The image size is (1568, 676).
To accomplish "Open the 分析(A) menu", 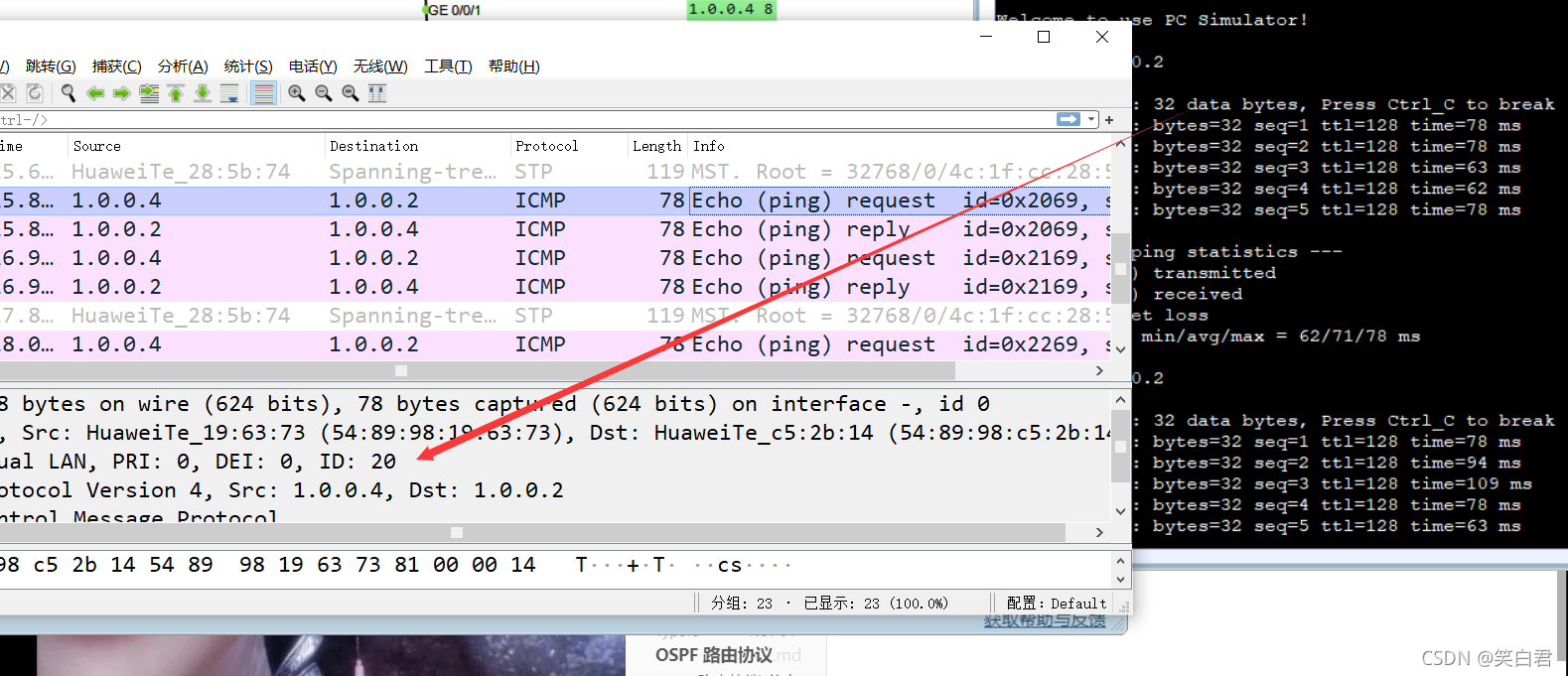I will point(183,67).
